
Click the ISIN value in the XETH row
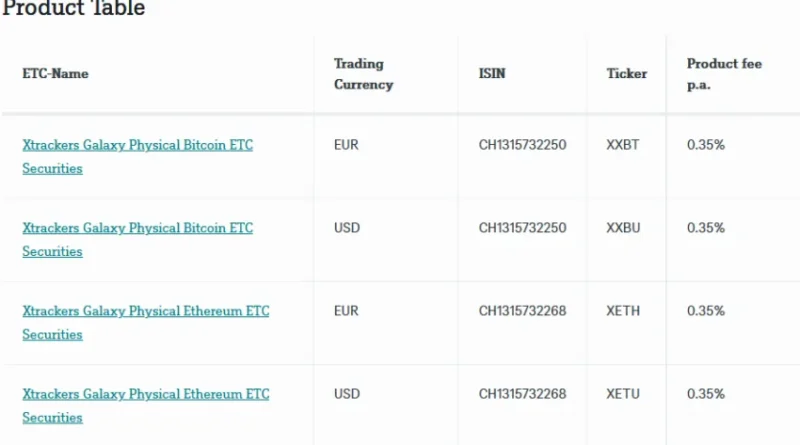coord(522,311)
